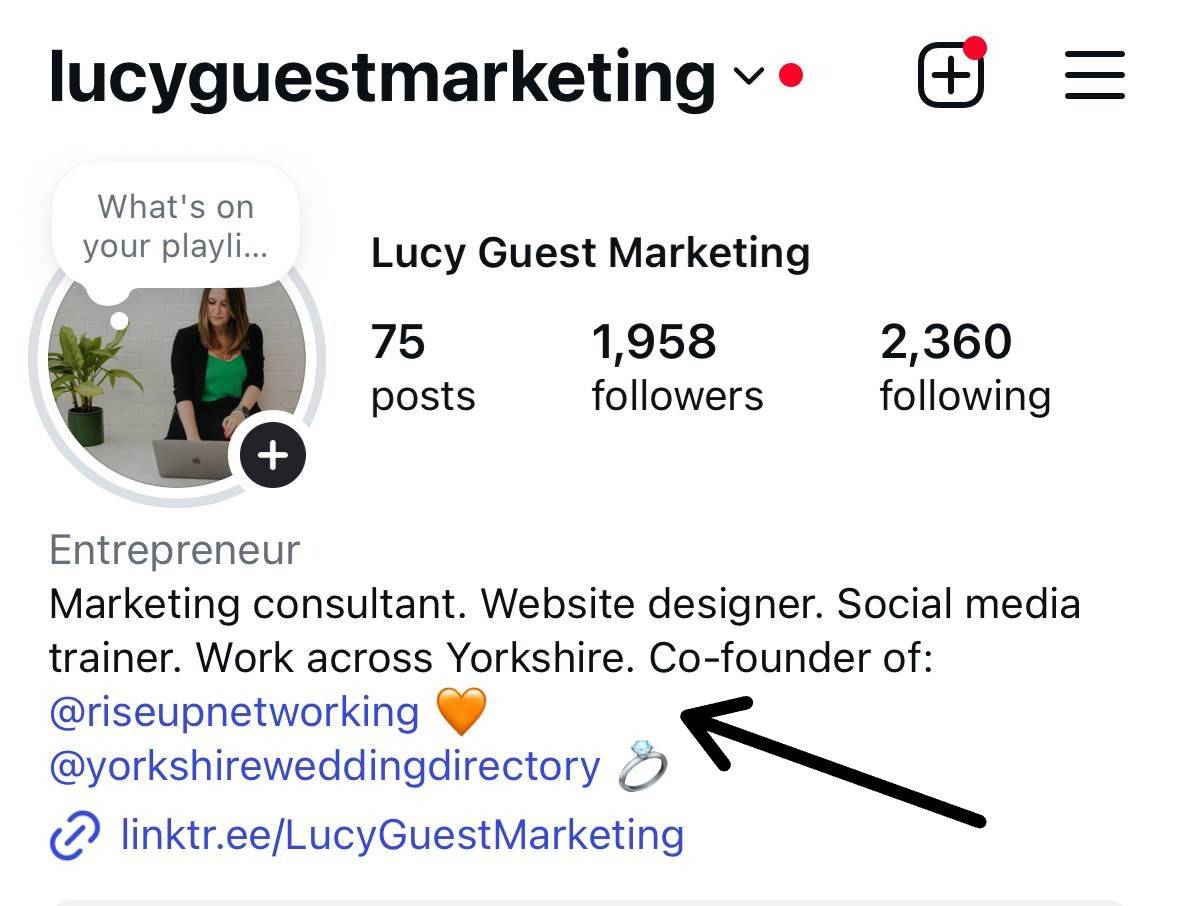The image size is (1179, 906).
Task: Tap the Entrepreneur category label
Action: click(x=174, y=550)
